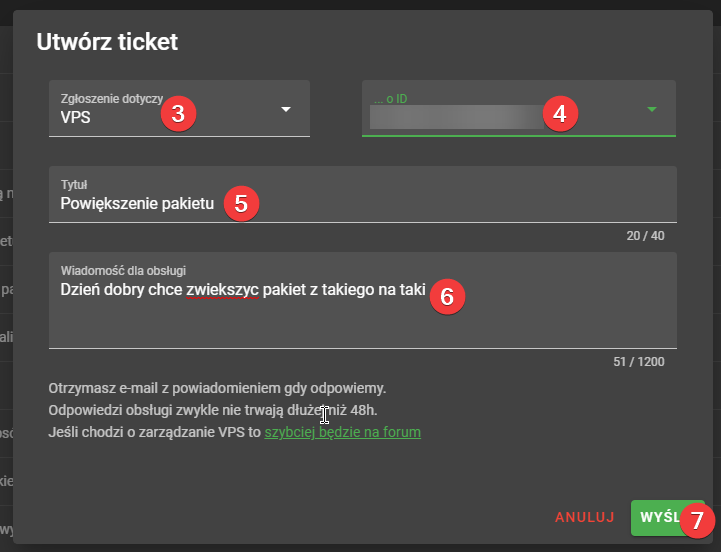Click the red badge numbered 6
The image size is (721, 552).
pos(447,296)
